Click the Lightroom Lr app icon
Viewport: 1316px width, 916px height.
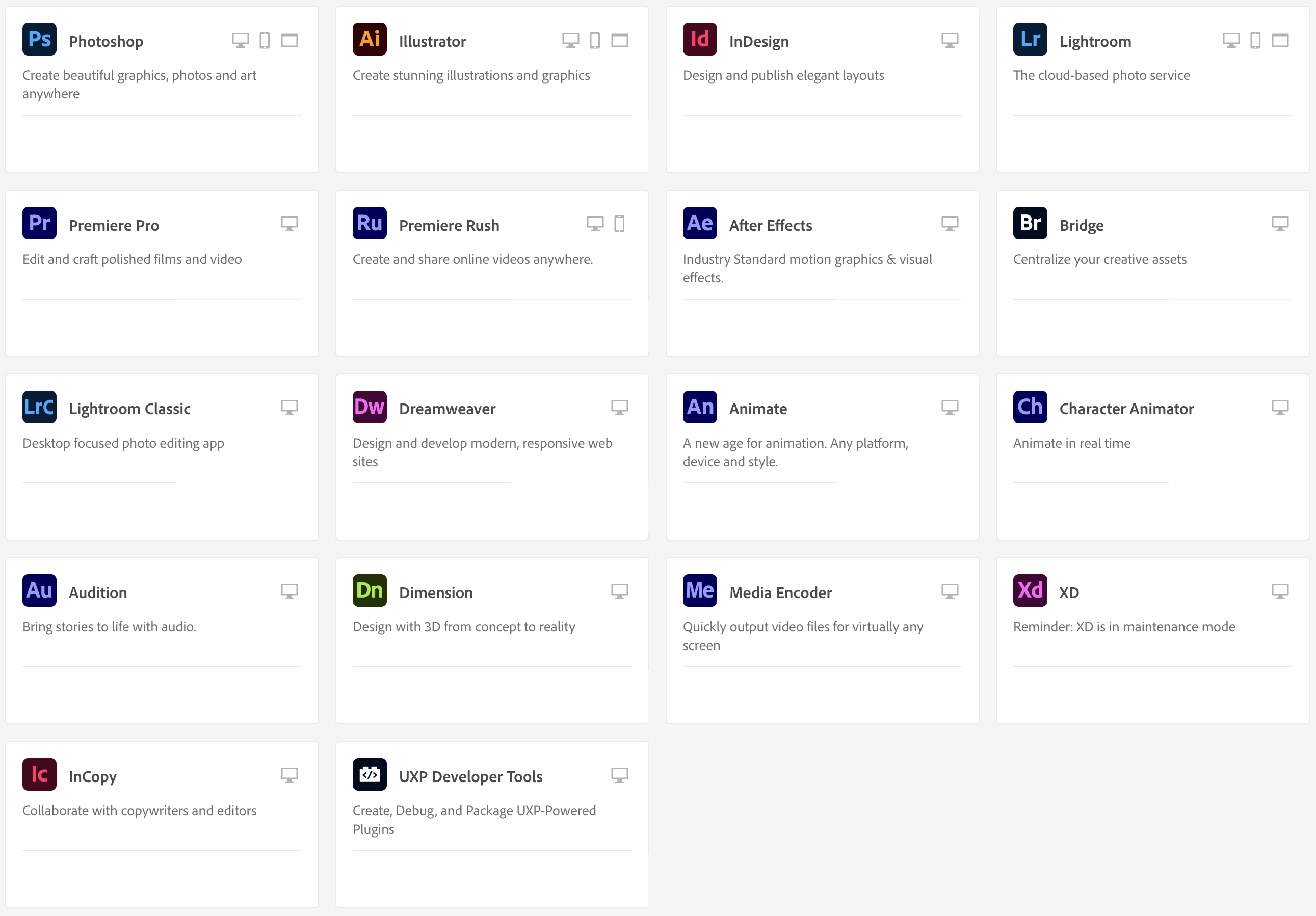[x=1030, y=40]
